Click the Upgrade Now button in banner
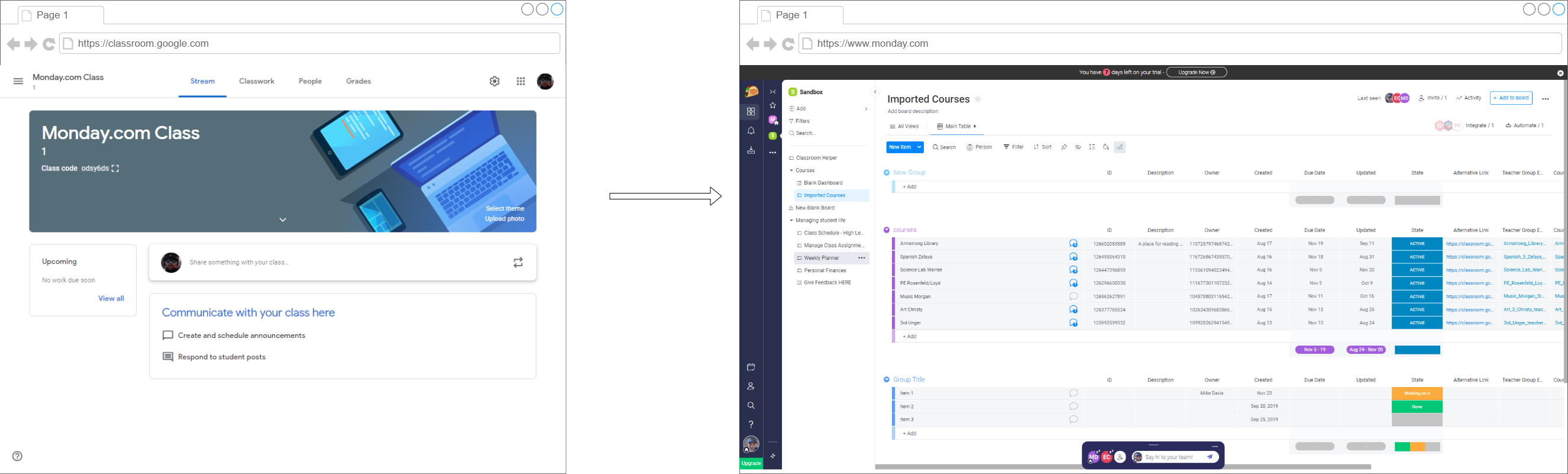 click(x=1197, y=73)
